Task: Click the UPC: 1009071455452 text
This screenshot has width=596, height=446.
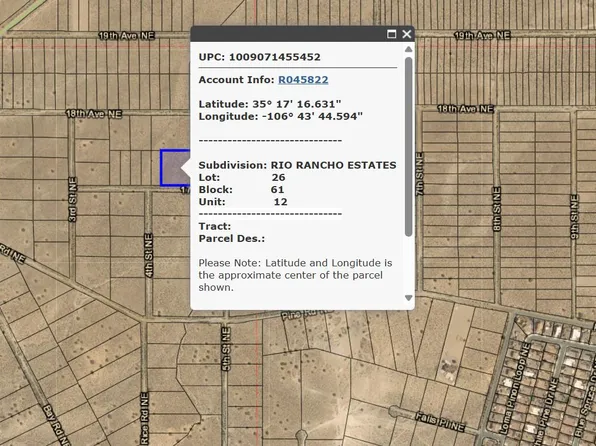Action: pos(259,57)
